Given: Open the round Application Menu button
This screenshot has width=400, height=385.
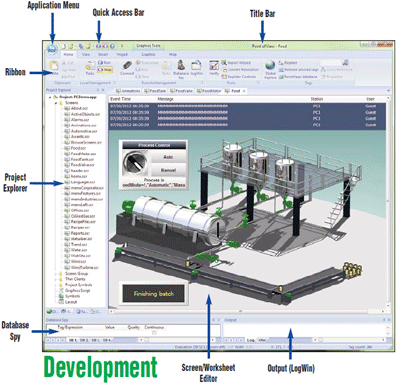Looking at the screenshot, I should [52, 48].
